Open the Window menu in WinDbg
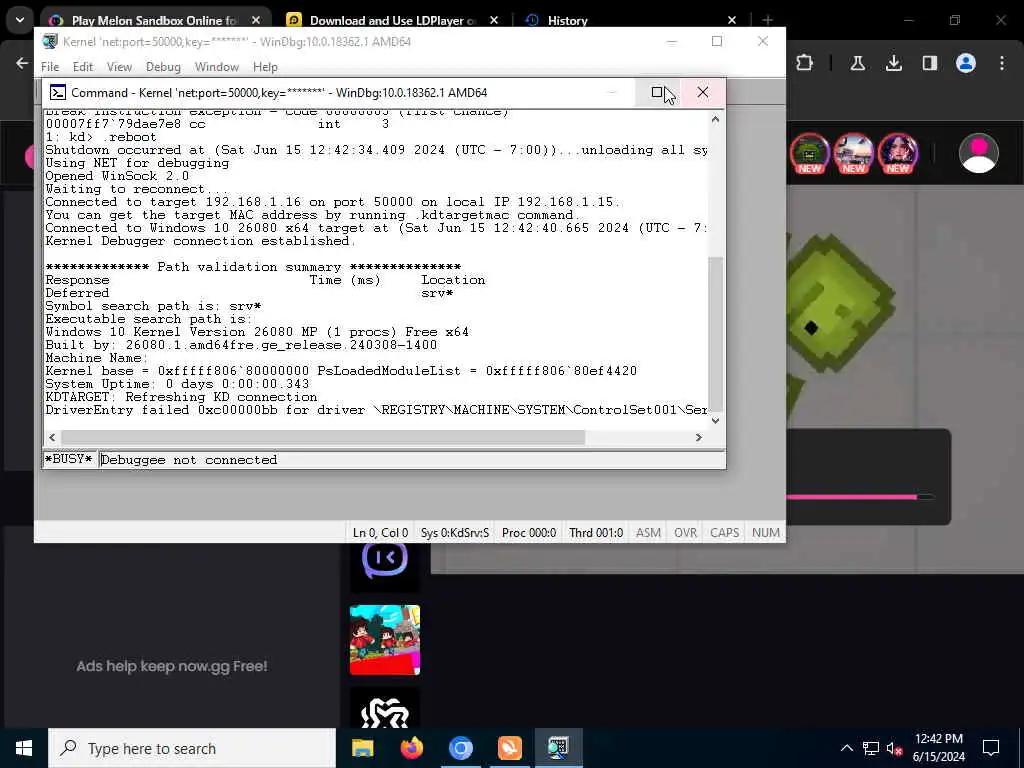The height and width of the screenshot is (768, 1024). pos(217,67)
